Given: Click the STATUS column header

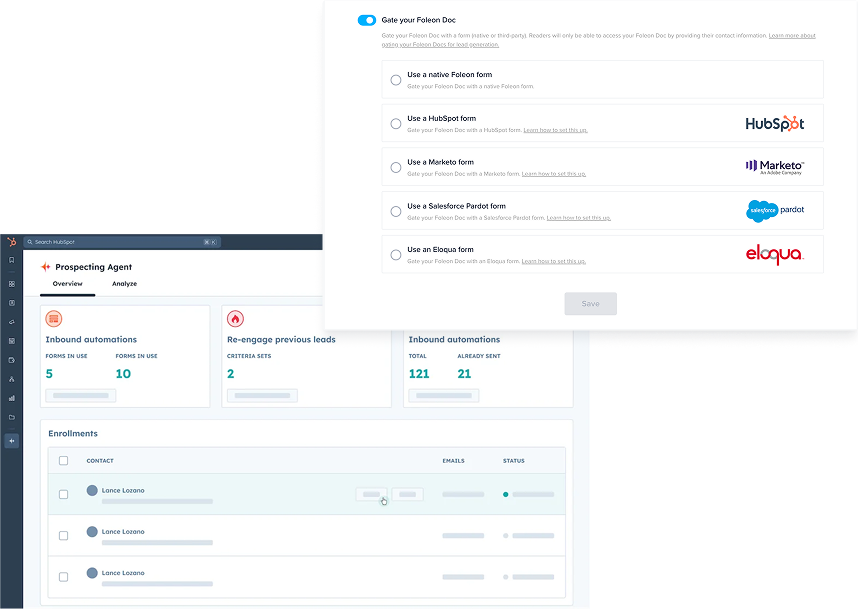Looking at the screenshot, I should (514, 461).
